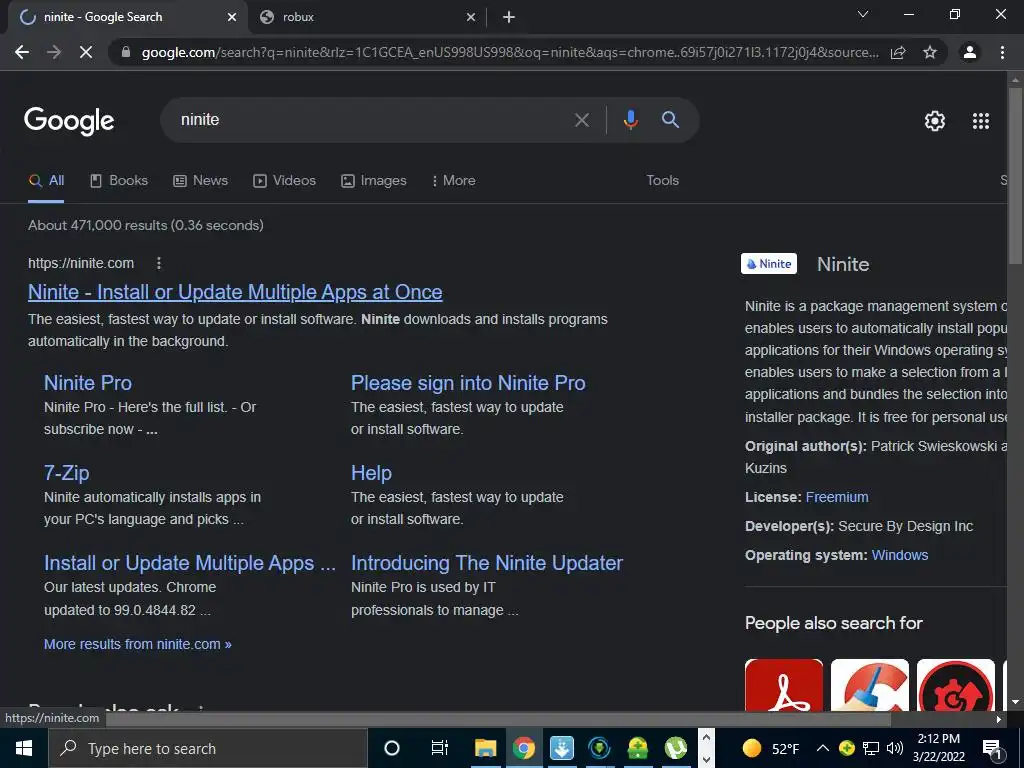
Task: Click the Cortana circle on taskbar
Action: pyautogui.click(x=392, y=748)
